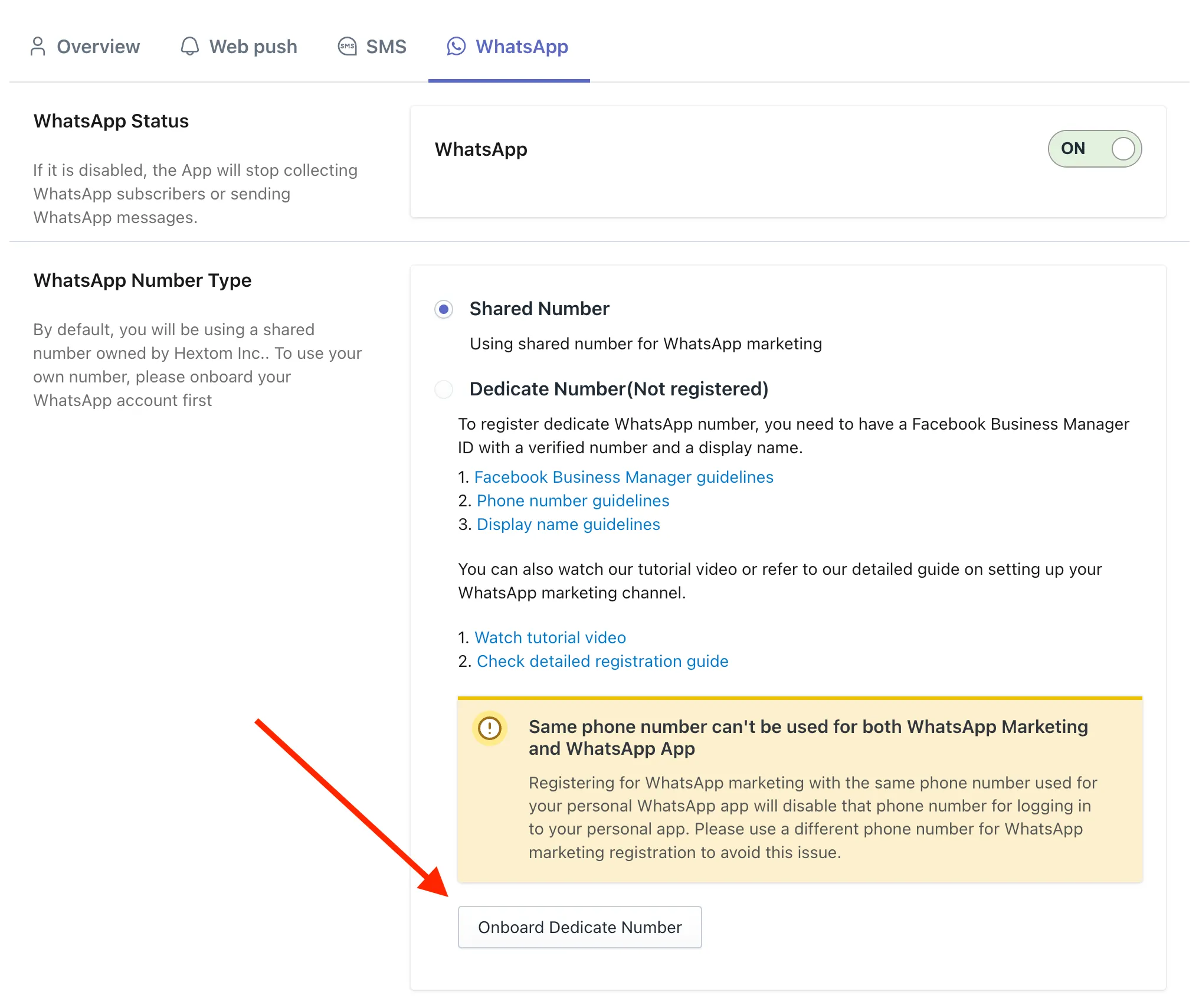Click the SMS speech bubble icon
This screenshot has height=1008, width=1199.
[x=347, y=47]
